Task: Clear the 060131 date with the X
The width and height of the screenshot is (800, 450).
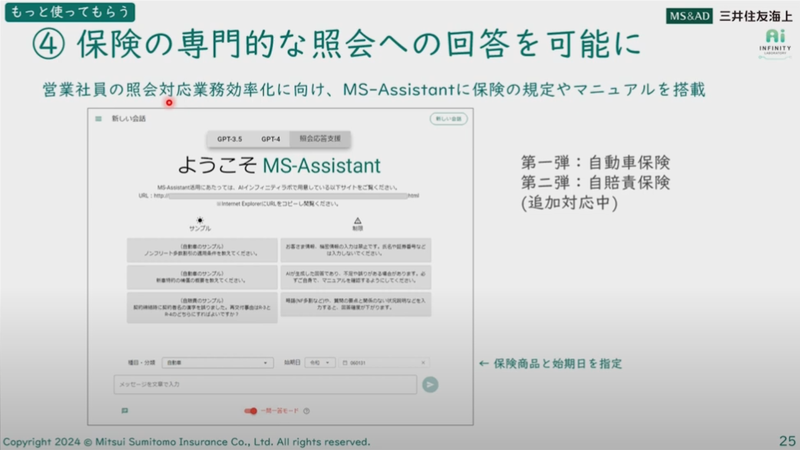Action: pos(423,363)
